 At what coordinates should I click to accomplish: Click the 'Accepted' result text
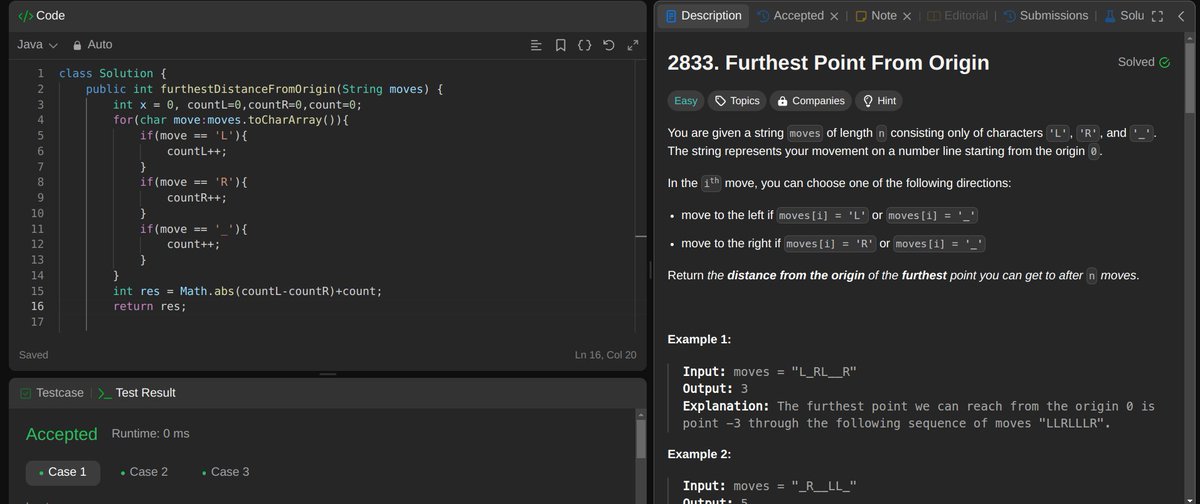click(x=61, y=434)
